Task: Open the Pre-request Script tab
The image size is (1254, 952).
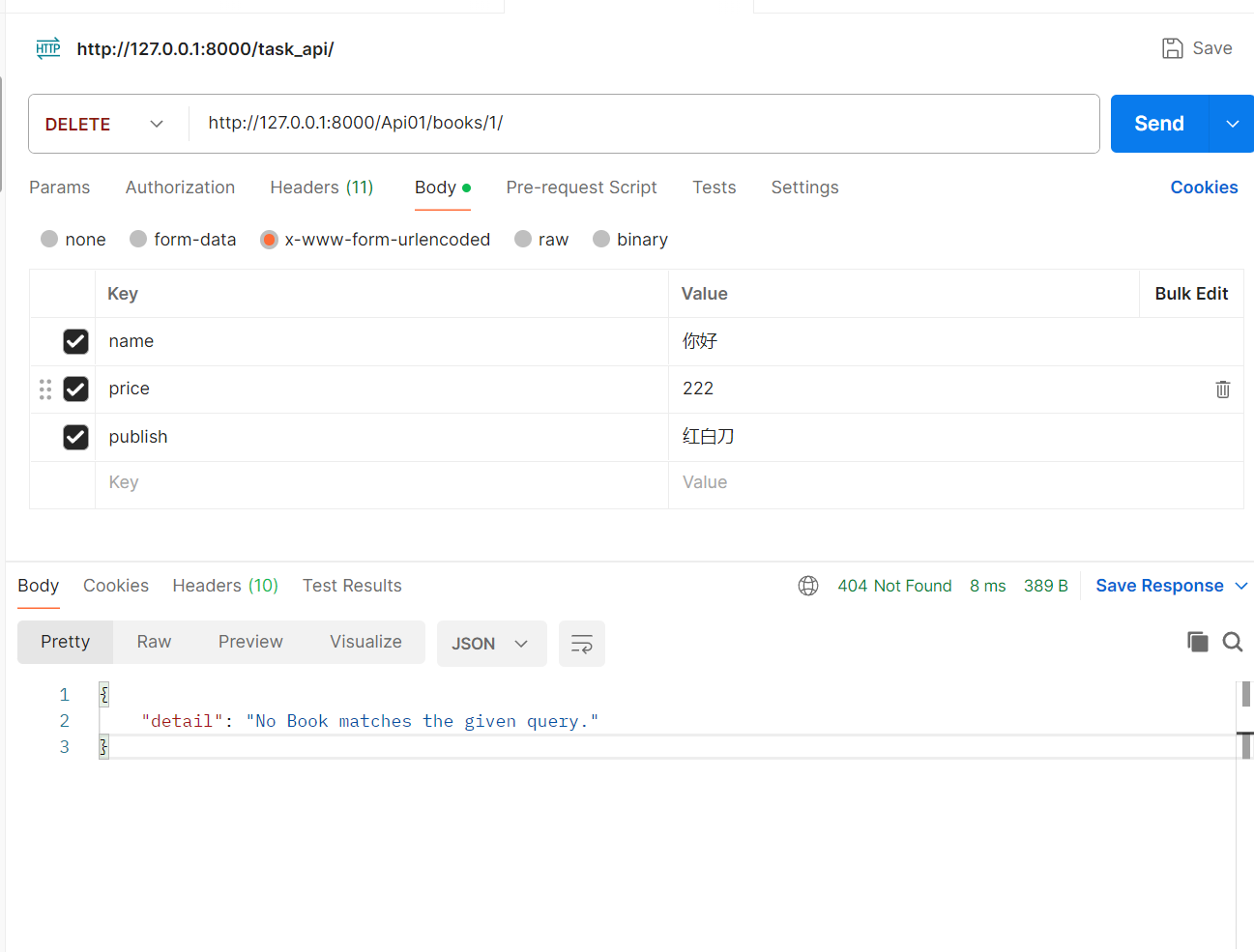Action: point(581,188)
